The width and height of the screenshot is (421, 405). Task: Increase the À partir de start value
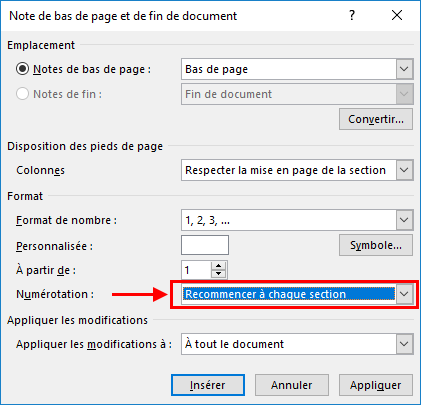(x=218, y=266)
